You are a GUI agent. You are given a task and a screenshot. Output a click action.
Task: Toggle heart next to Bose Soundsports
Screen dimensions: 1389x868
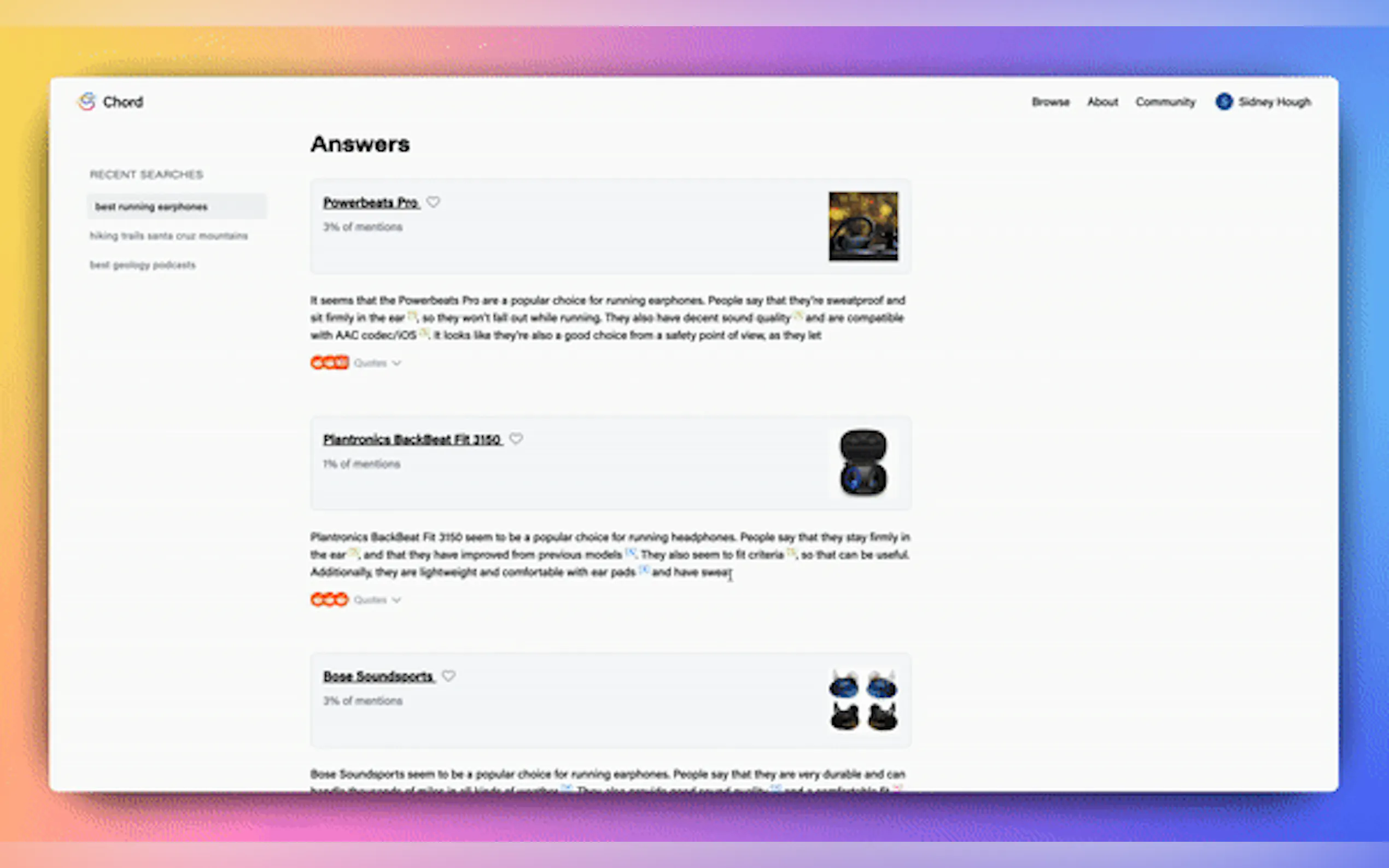[x=449, y=676]
